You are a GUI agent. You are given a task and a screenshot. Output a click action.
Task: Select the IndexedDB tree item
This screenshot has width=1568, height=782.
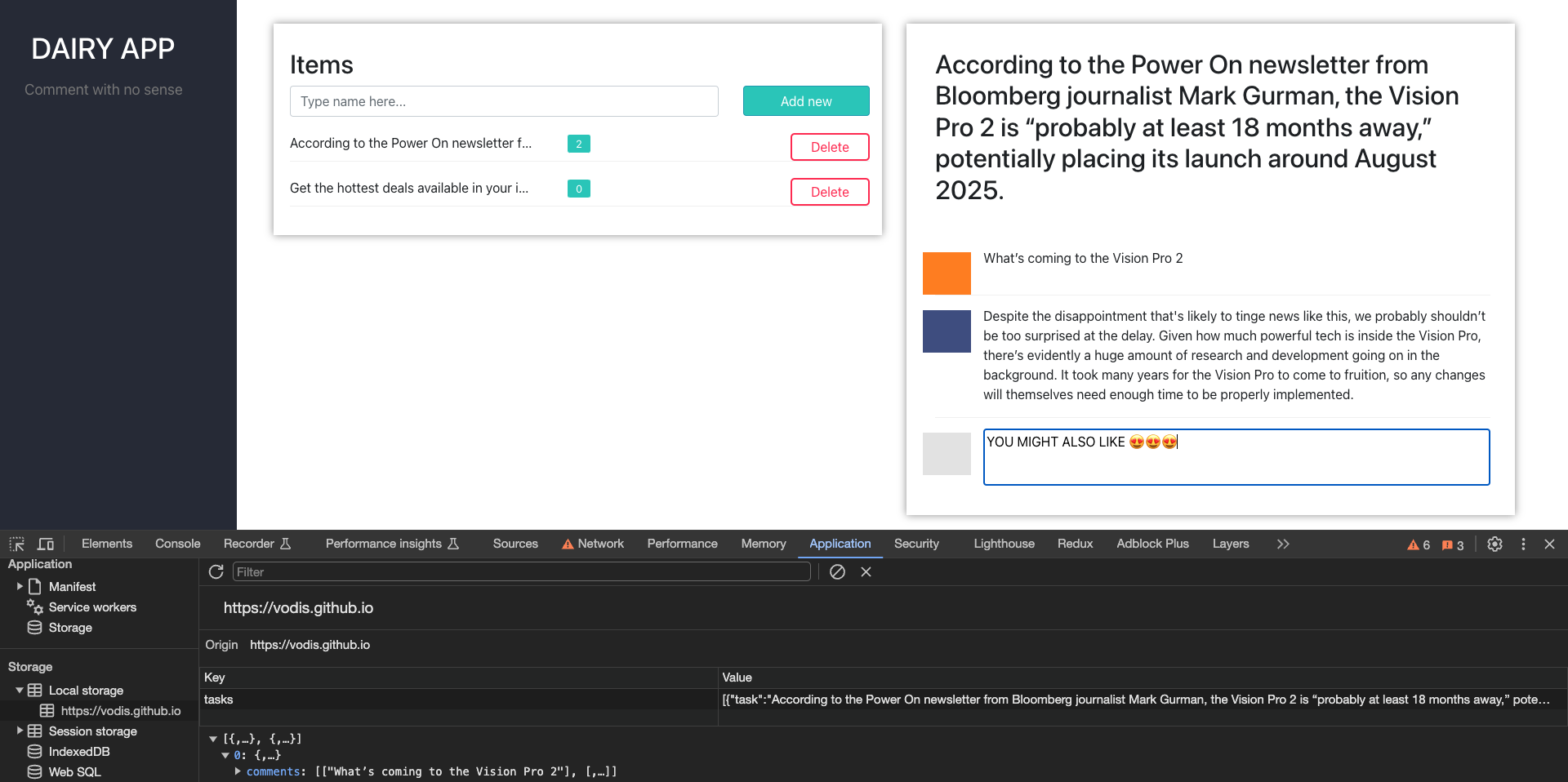click(x=79, y=751)
